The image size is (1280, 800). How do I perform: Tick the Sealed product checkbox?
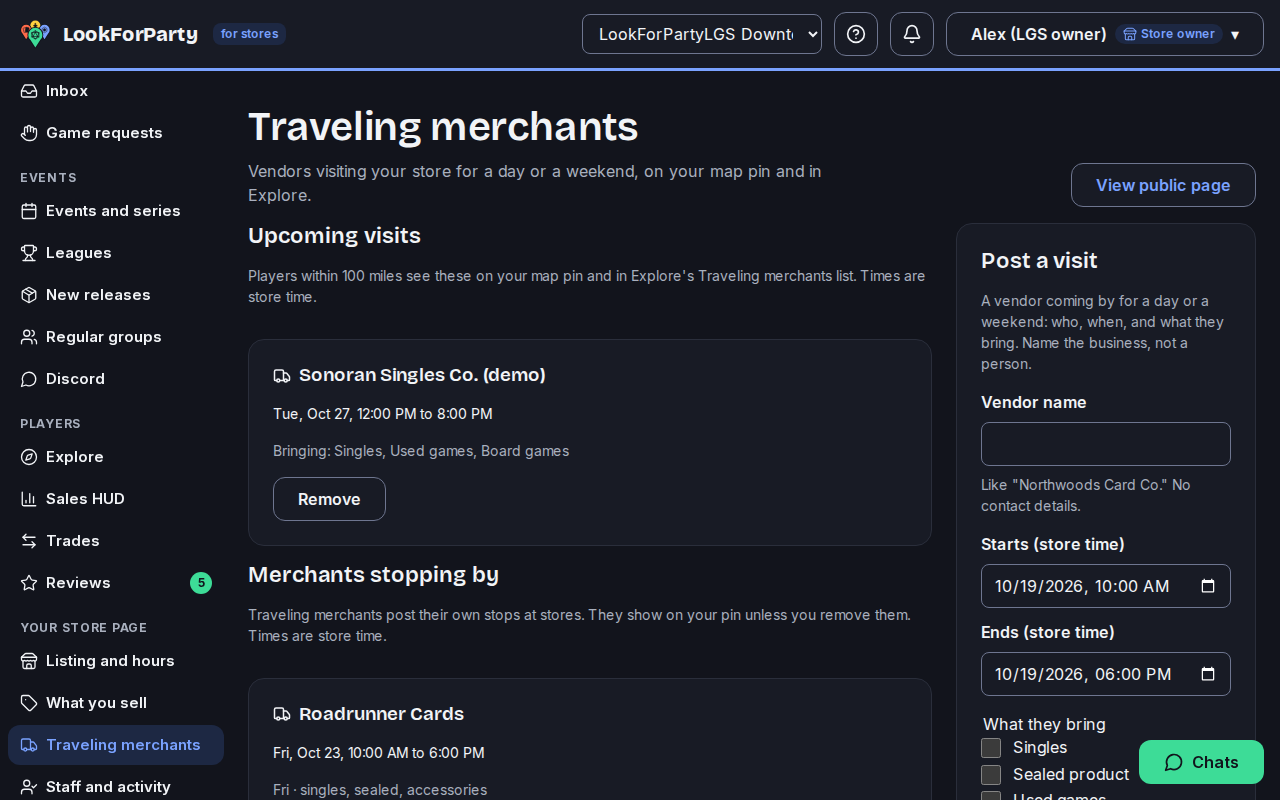[991, 775]
